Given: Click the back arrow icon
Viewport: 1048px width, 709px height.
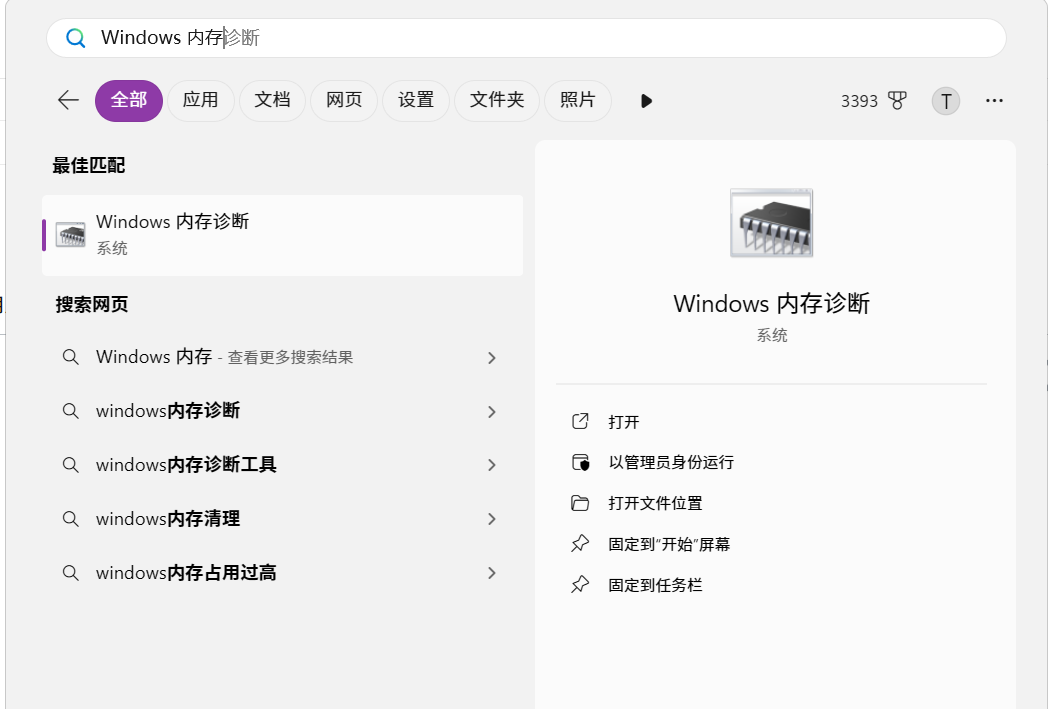Looking at the screenshot, I should pyautogui.click(x=67, y=100).
